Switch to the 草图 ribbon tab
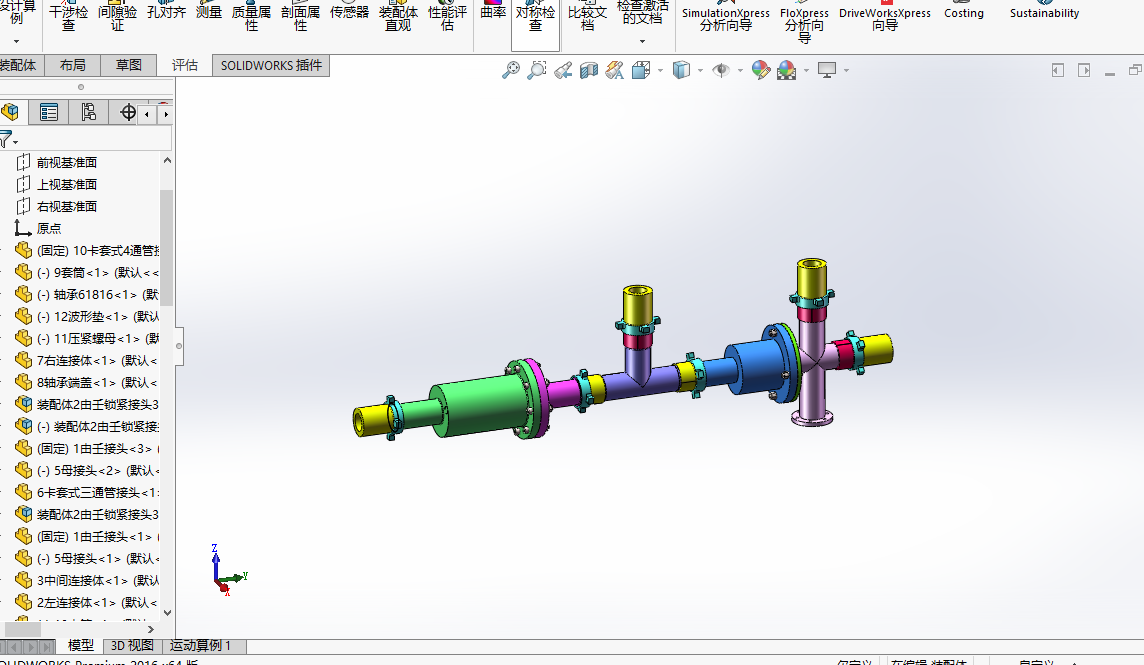 coord(128,65)
